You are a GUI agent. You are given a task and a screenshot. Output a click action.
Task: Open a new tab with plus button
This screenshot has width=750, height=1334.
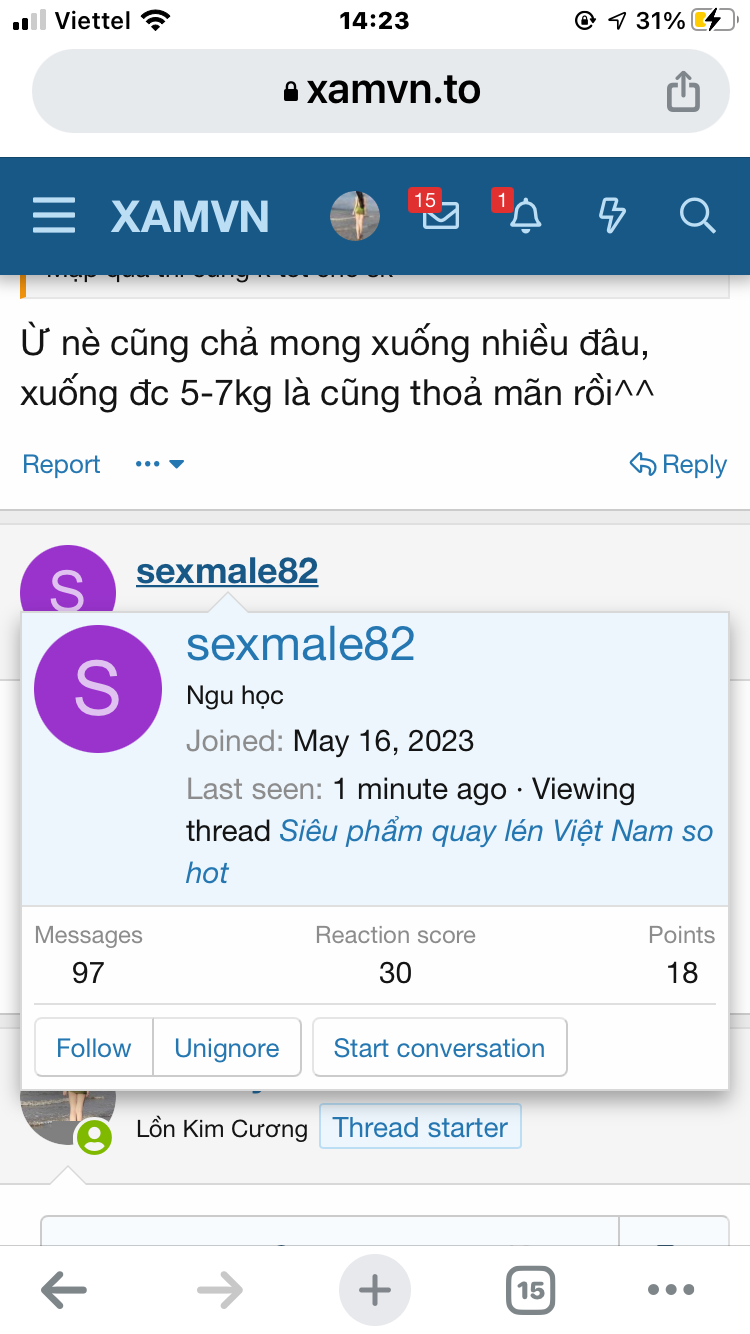[x=375, y=1290]
